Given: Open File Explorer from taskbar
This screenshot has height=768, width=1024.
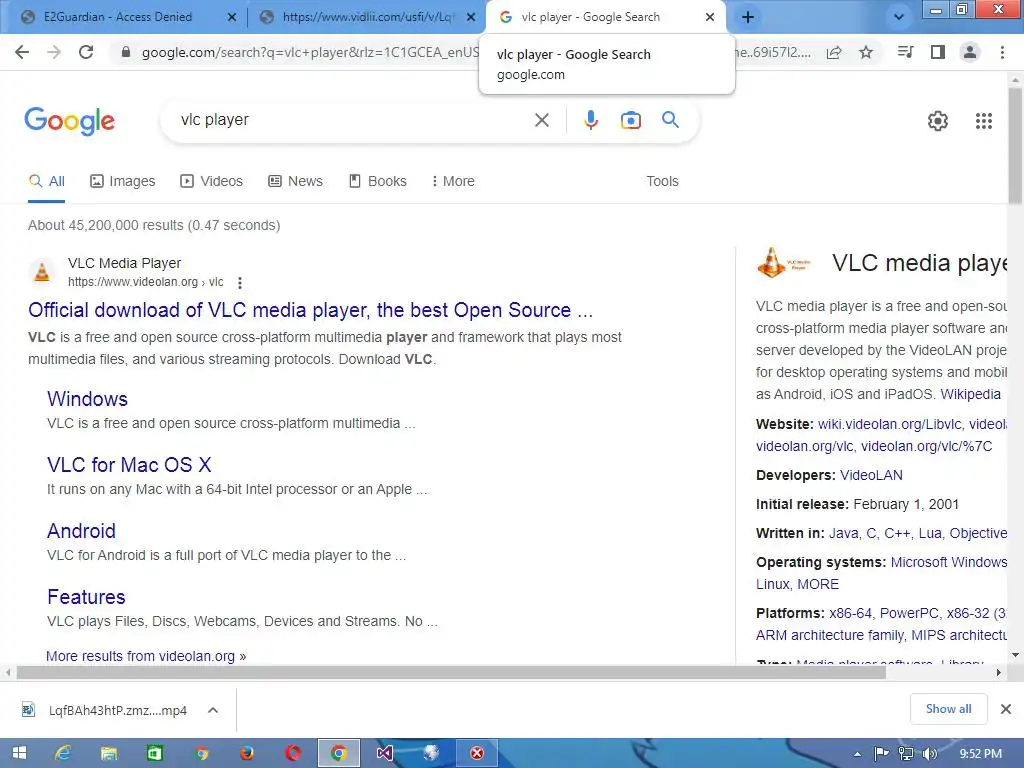Looking at the screenshot, I should 109,754.
